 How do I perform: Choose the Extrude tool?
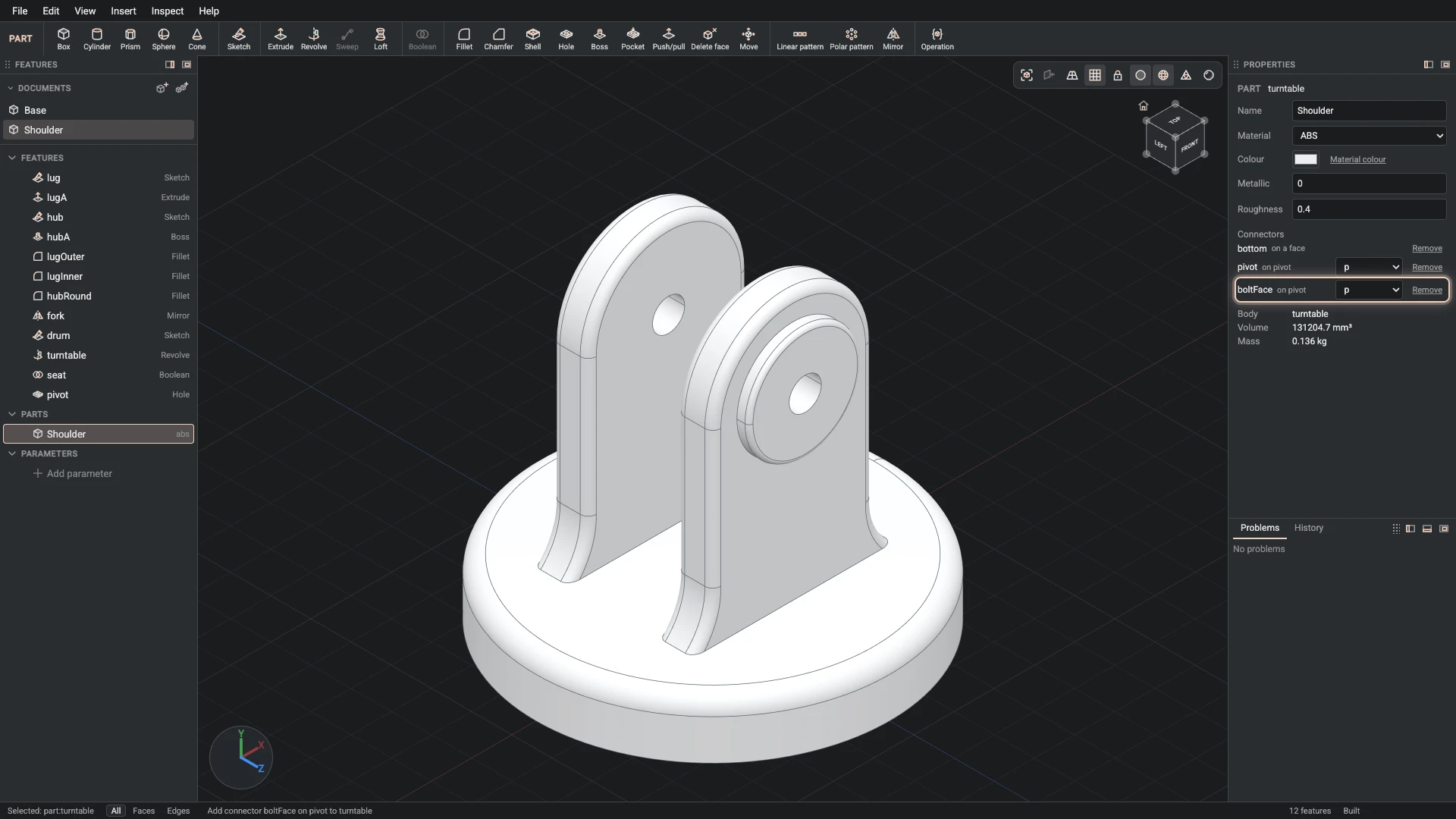pos(281,39)
